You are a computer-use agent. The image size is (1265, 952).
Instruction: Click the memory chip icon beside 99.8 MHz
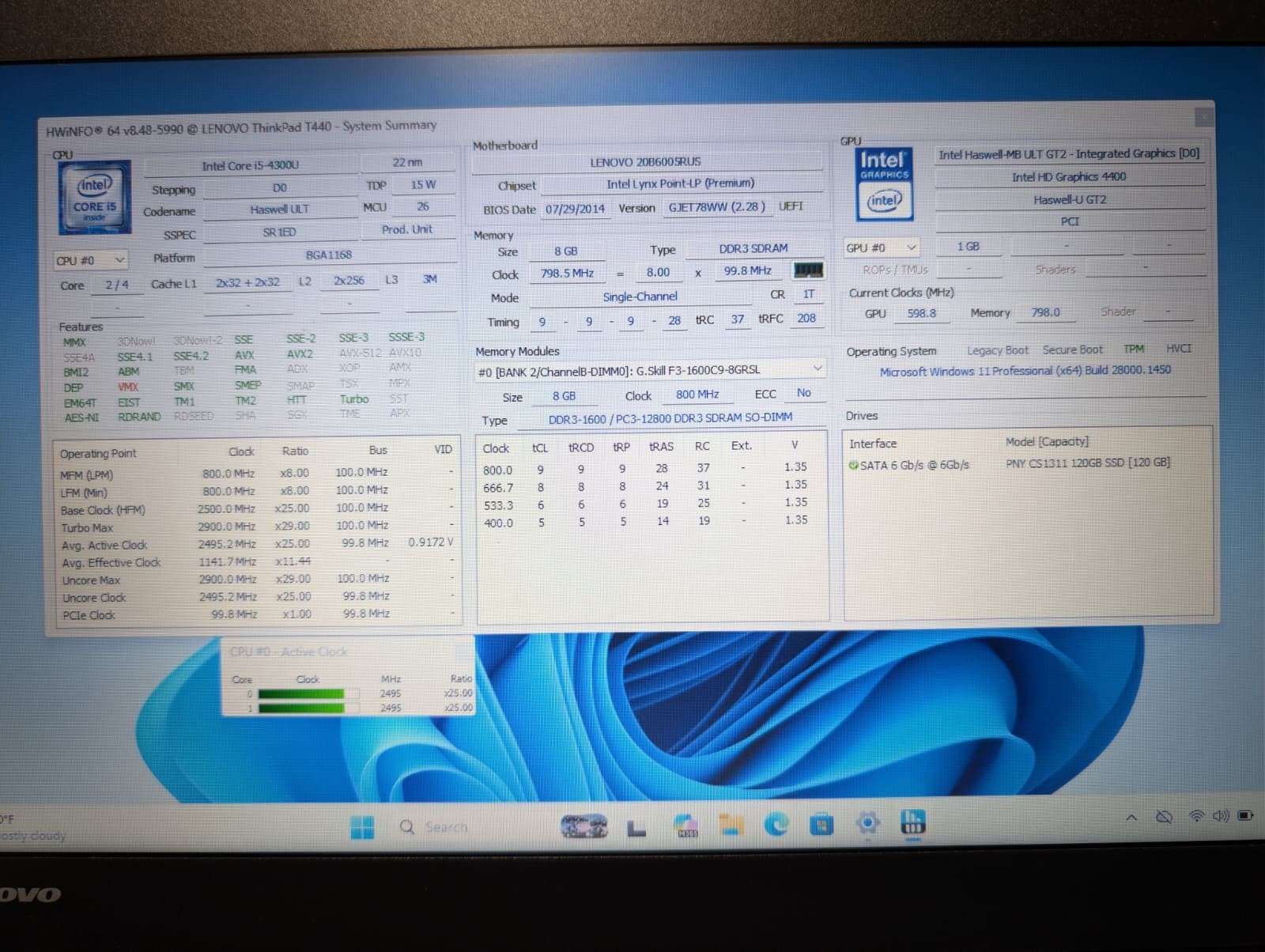pyautogui.click(x=807, y=270)
